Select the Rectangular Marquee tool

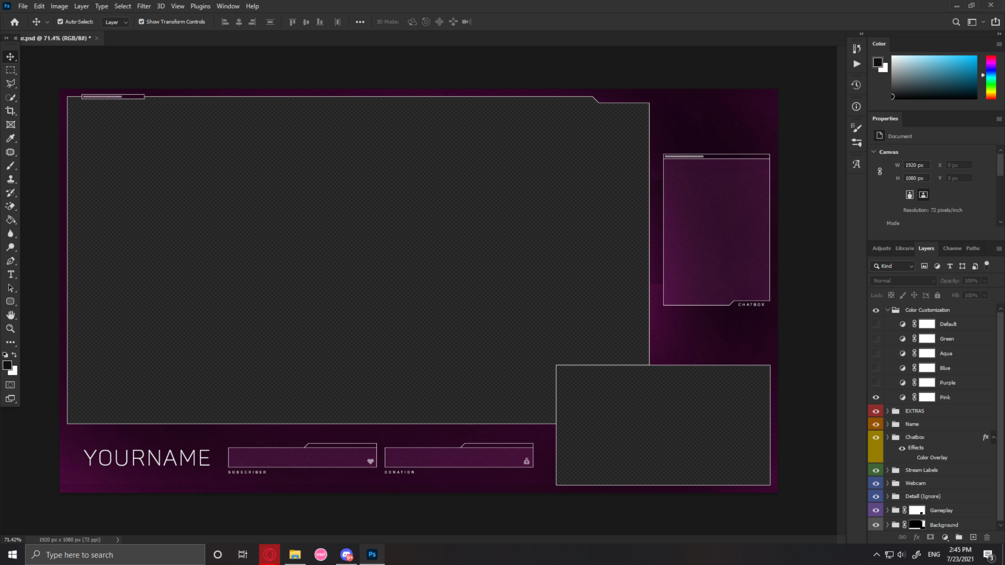tap(11, 70)
